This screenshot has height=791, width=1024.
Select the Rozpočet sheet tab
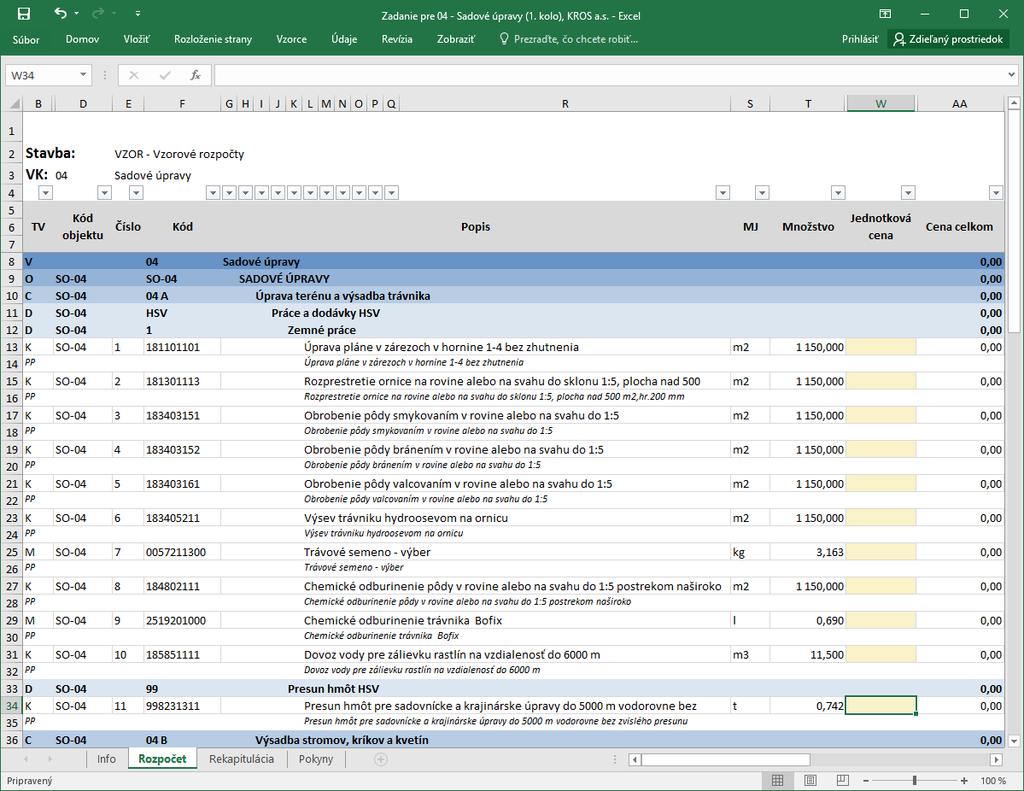point(162,759)
